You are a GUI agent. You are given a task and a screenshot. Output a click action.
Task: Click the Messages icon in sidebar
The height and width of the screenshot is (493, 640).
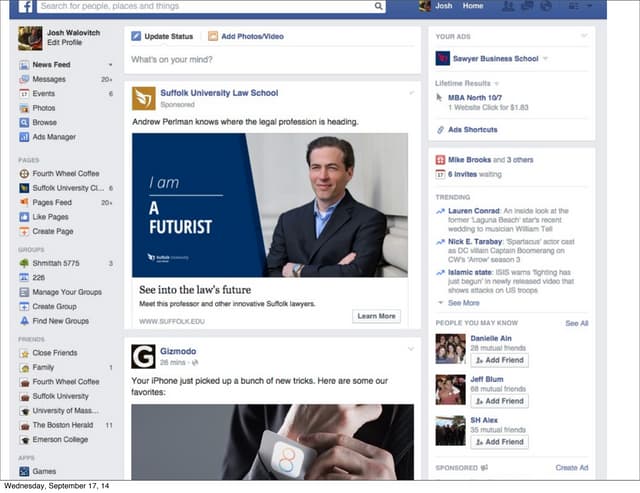[24, 79]
